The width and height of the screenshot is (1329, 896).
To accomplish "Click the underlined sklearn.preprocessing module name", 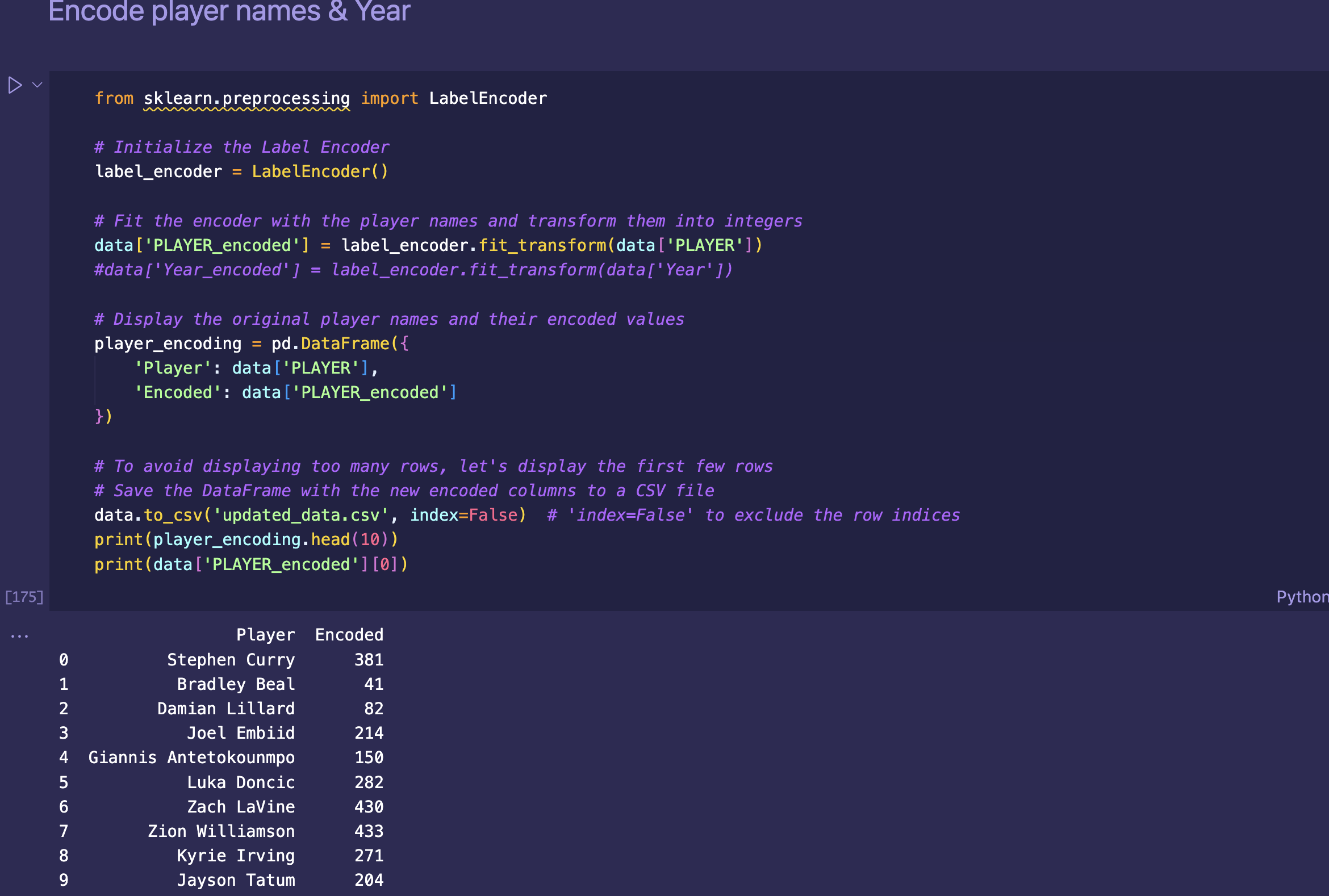I will click(246, 98).
